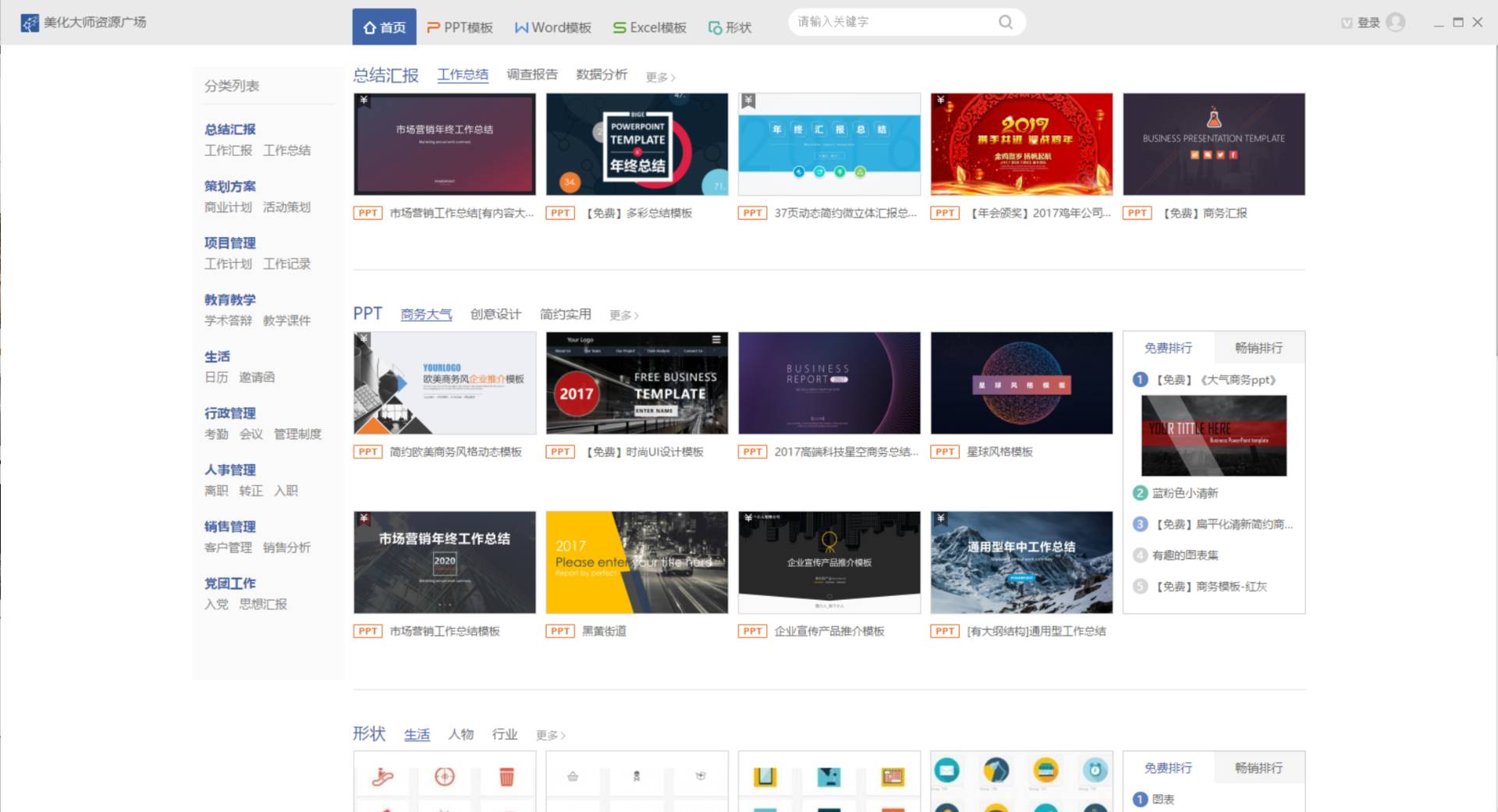
Task: Switch to the 调查报告 tab
Action: (x=531, y=75)
